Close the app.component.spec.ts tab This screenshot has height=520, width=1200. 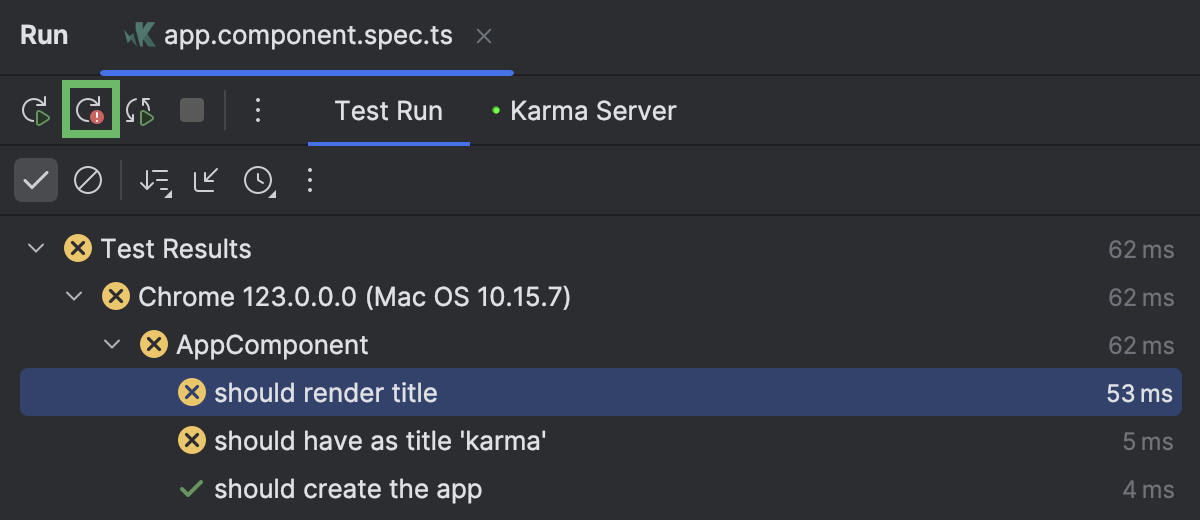point(484,37)
